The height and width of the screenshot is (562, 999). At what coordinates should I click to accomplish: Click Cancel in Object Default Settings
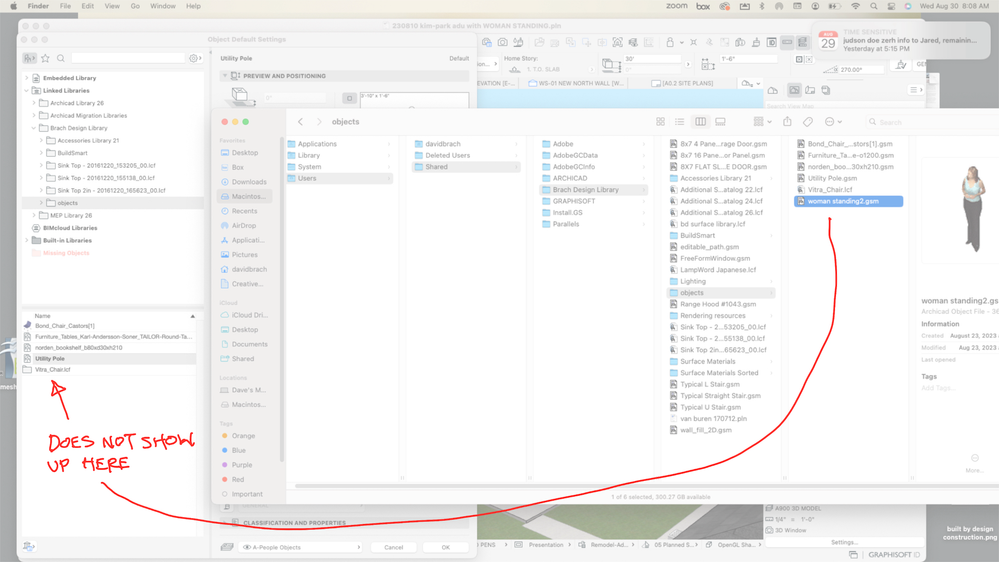point(393,547)
